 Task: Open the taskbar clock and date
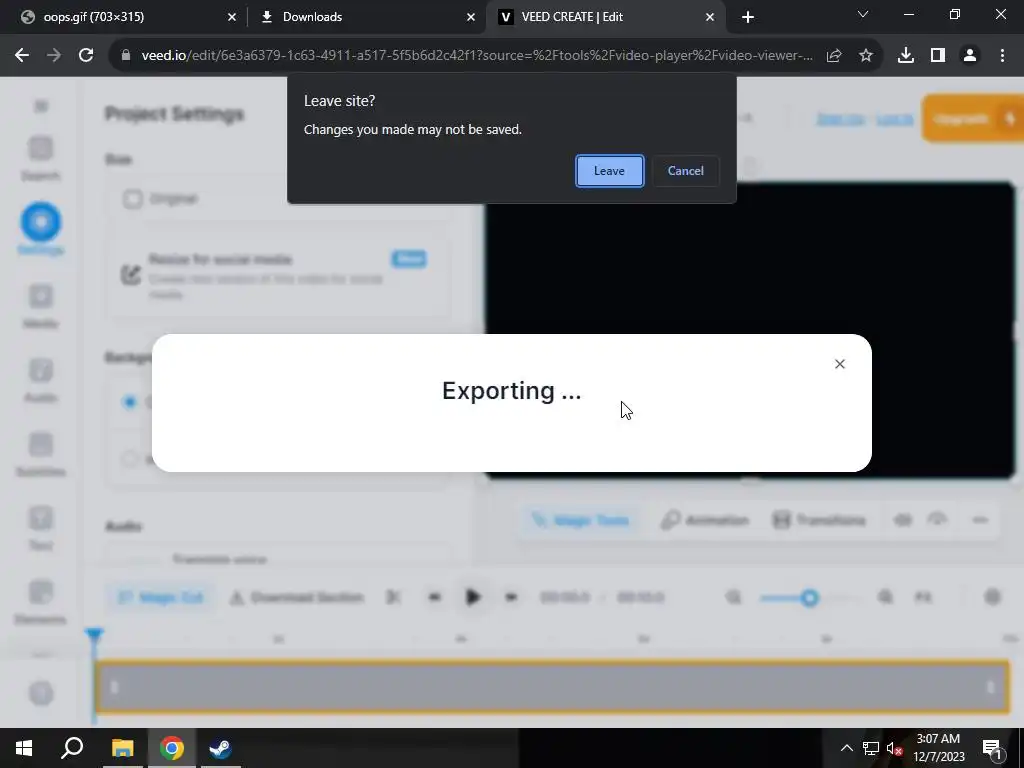click(x=938, y=748)
